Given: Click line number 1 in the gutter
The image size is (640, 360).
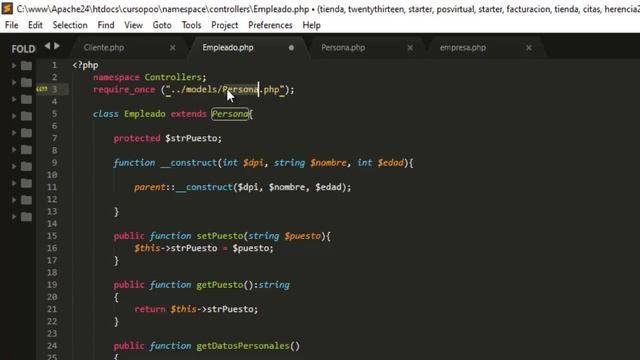Looking at the screenshot, I should click(54, 65).
